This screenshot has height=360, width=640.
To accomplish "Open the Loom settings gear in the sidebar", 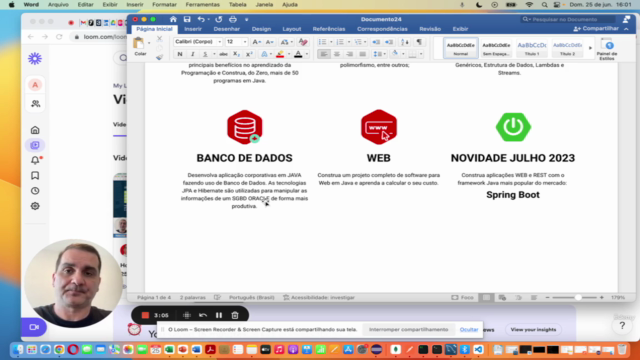I will (x=35, y=206).
